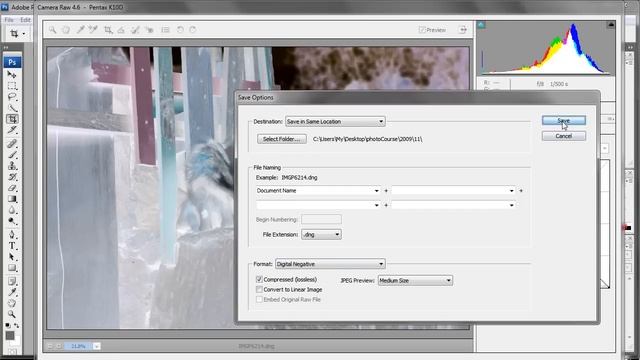Click the Save button

(564, 120)
